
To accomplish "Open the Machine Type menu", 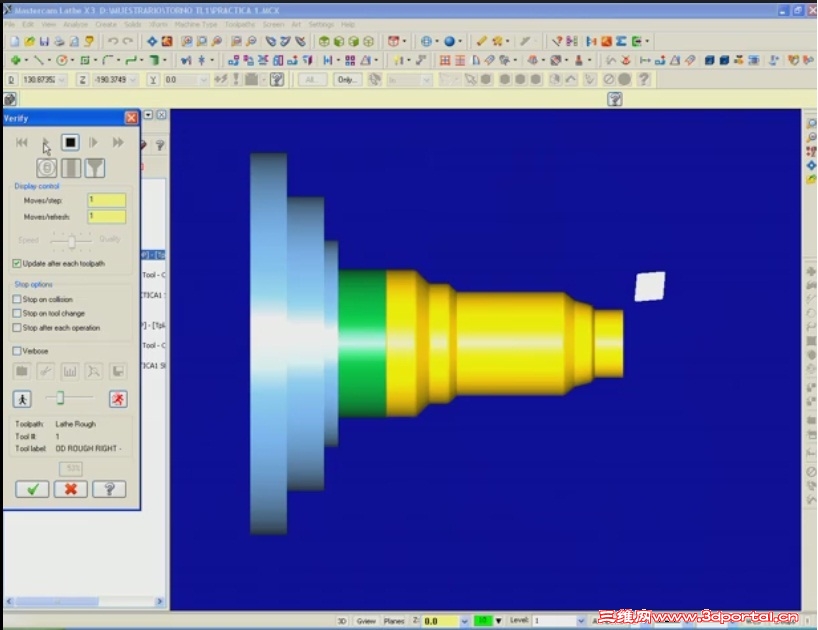I will tap(196, 25).
